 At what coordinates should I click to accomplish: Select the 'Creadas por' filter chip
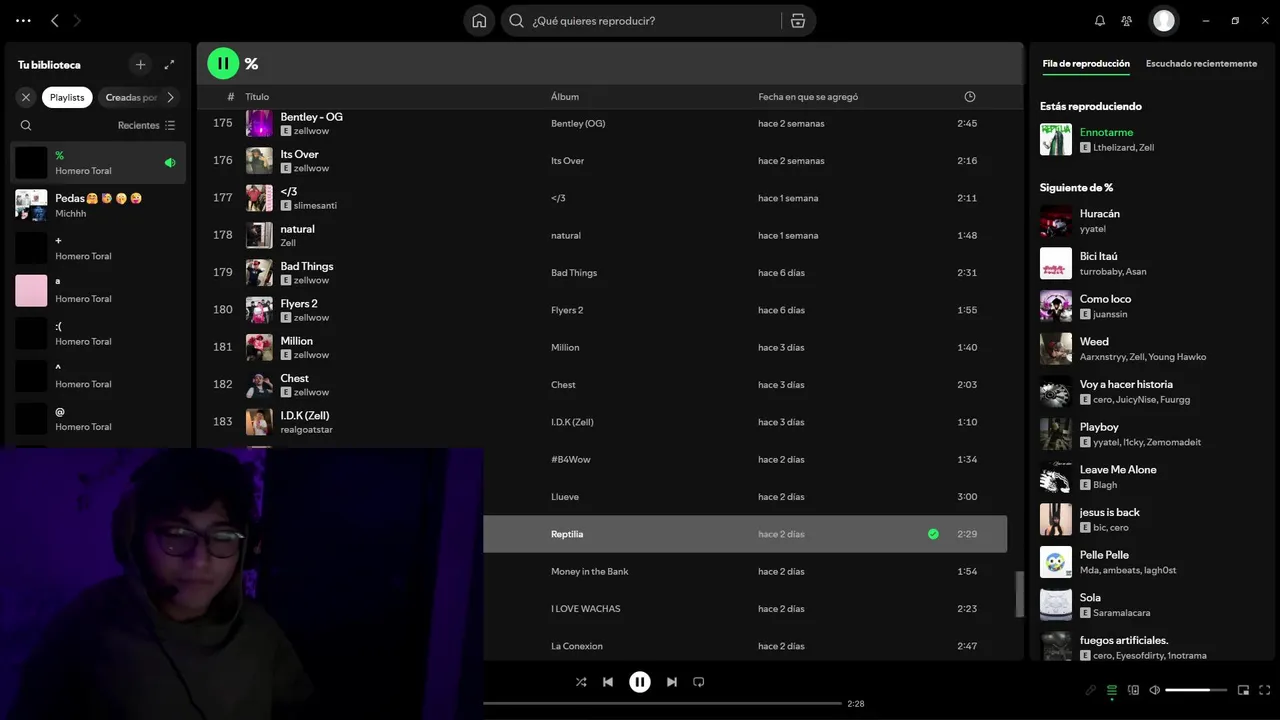[130, 97]
